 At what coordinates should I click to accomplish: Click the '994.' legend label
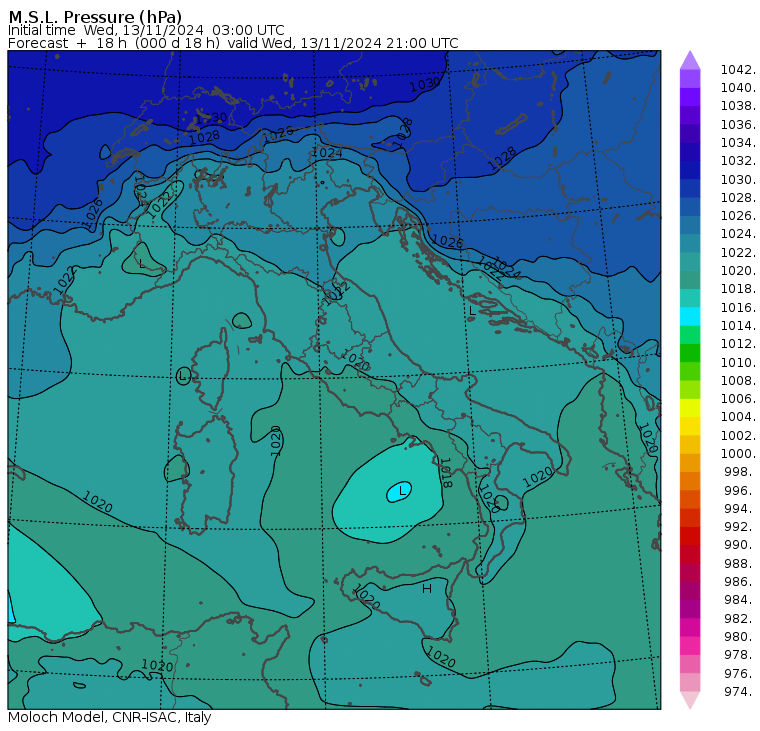point(740,509)
